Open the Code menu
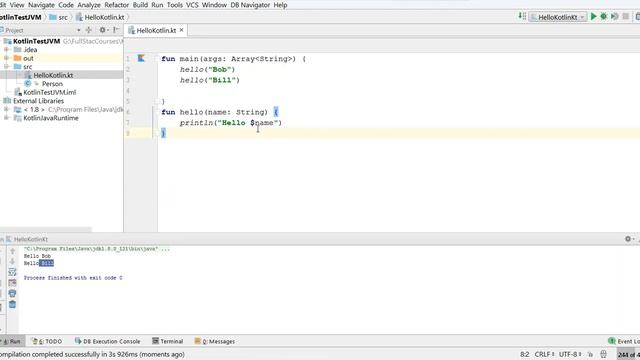 tap(66, 5)
